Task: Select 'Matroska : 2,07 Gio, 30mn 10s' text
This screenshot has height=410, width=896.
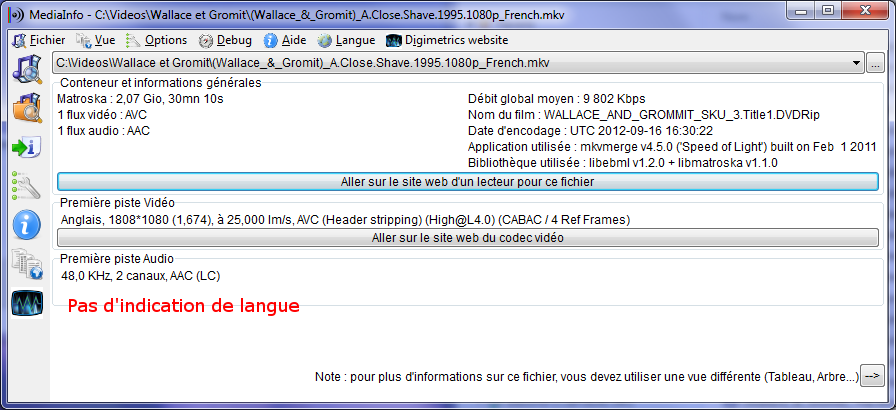Action: click(x=141, y=99)
